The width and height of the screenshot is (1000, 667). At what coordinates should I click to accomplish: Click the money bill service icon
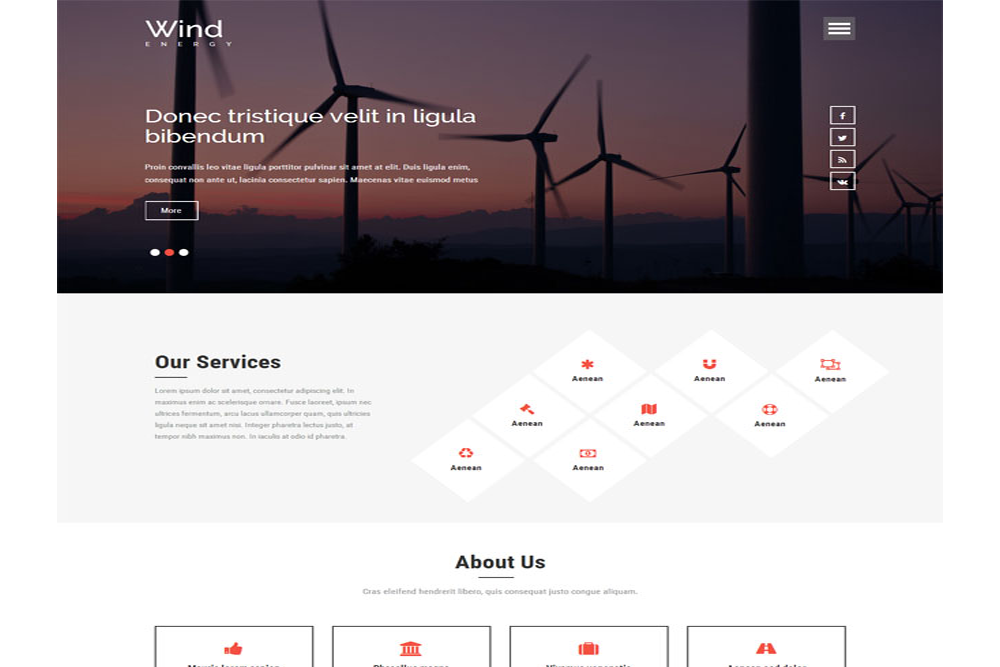[x=588, y=453]
